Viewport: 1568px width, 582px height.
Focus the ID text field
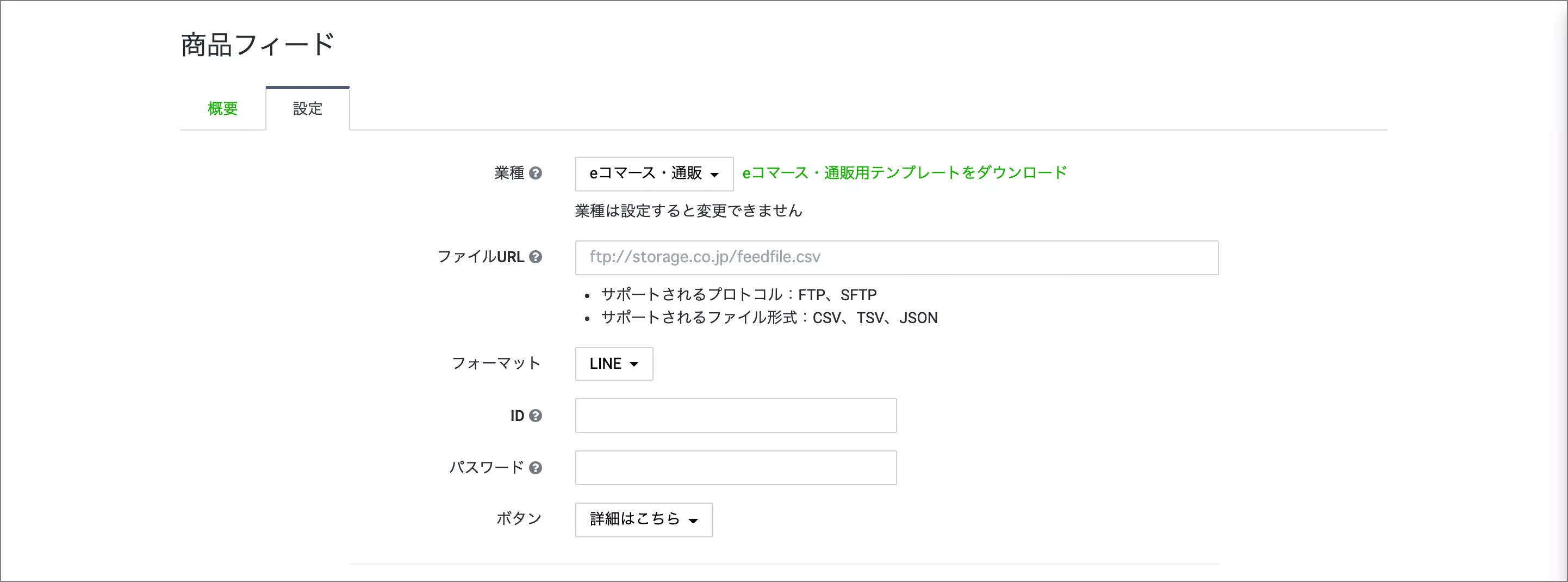pos(735,416)
